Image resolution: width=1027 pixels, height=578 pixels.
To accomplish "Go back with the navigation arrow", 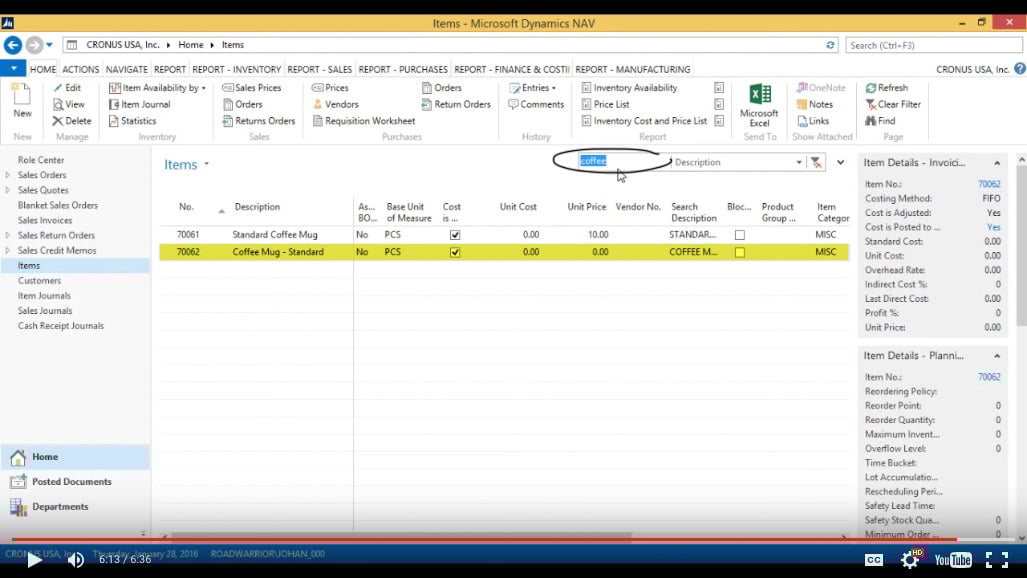I will [12, 45].
